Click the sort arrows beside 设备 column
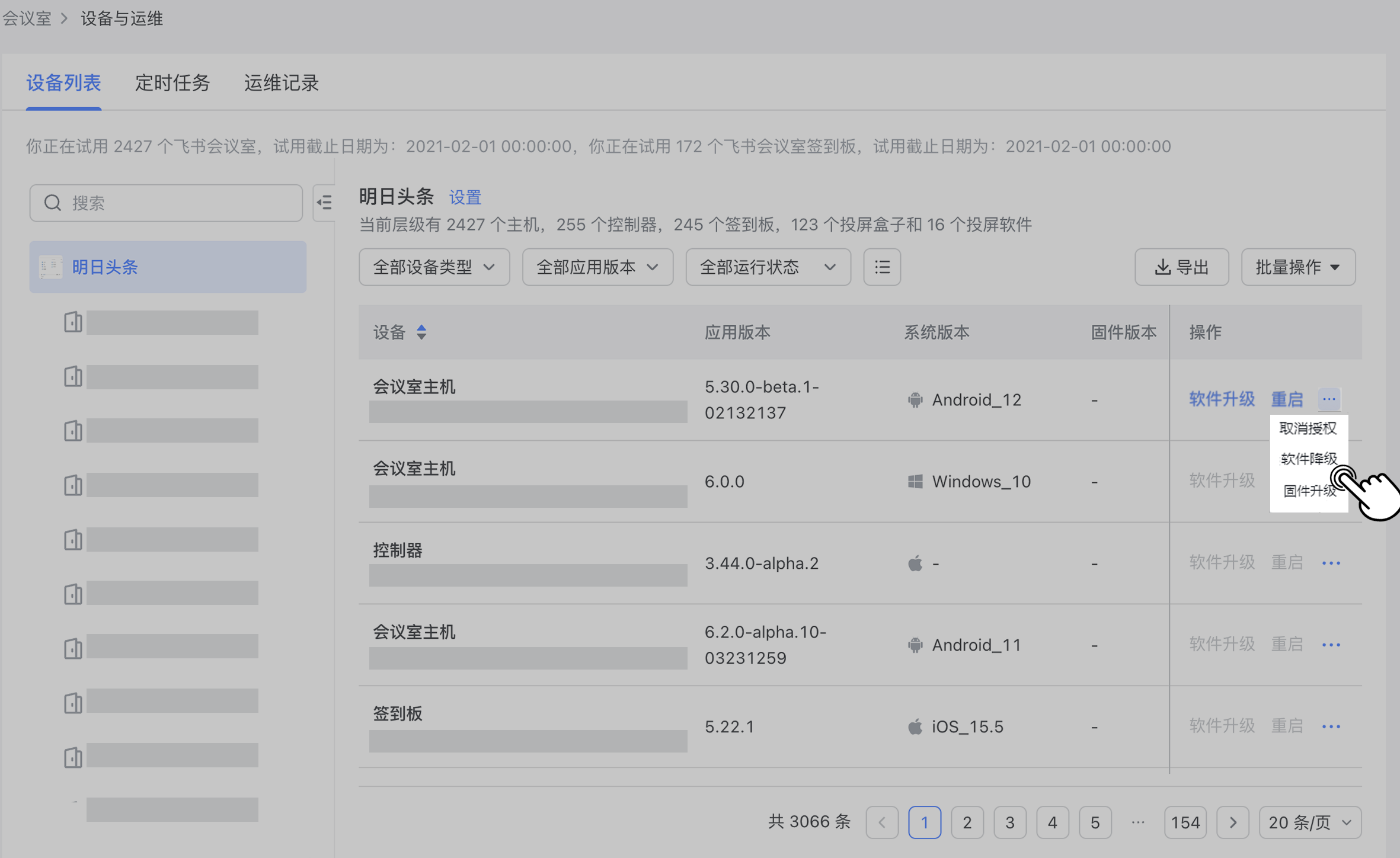Viewport: 1400px width, 858px height. pyautogui.click(x=421, y=332)
